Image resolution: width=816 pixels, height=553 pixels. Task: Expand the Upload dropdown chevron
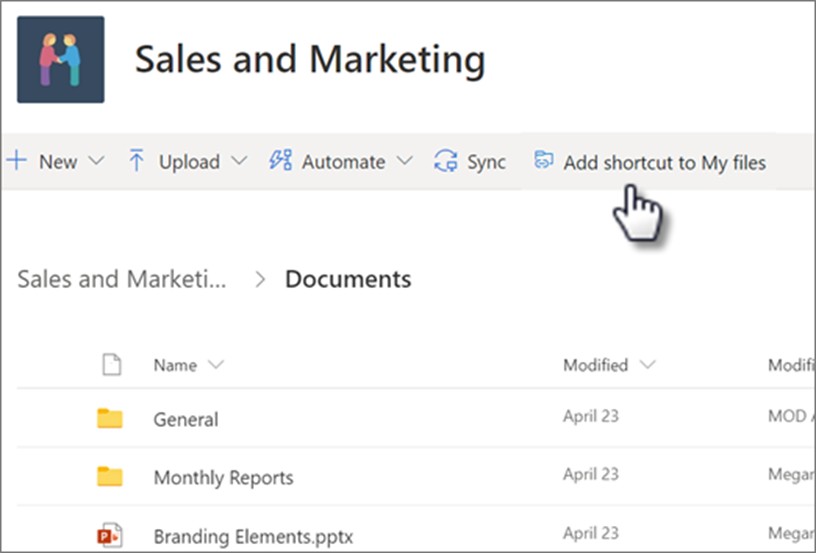tap(239, 161)
